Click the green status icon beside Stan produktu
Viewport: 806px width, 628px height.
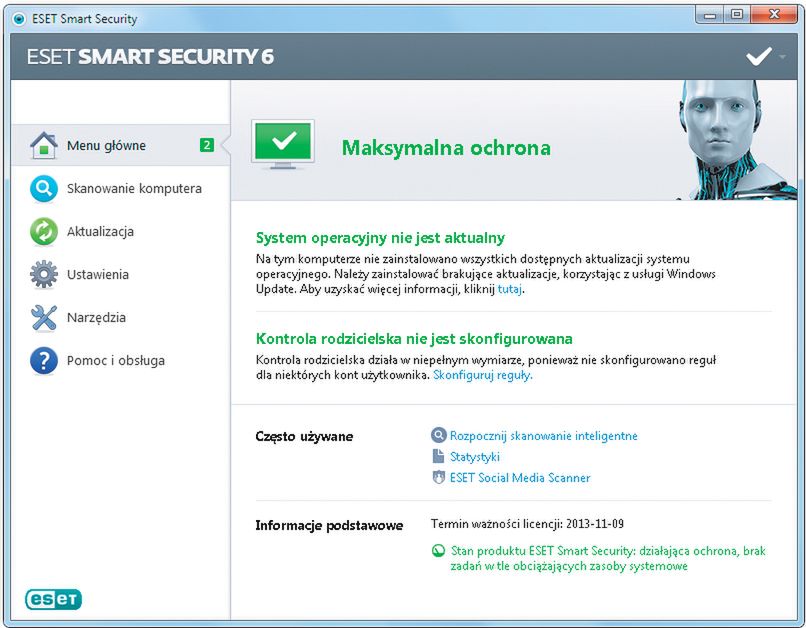[437, 550]
